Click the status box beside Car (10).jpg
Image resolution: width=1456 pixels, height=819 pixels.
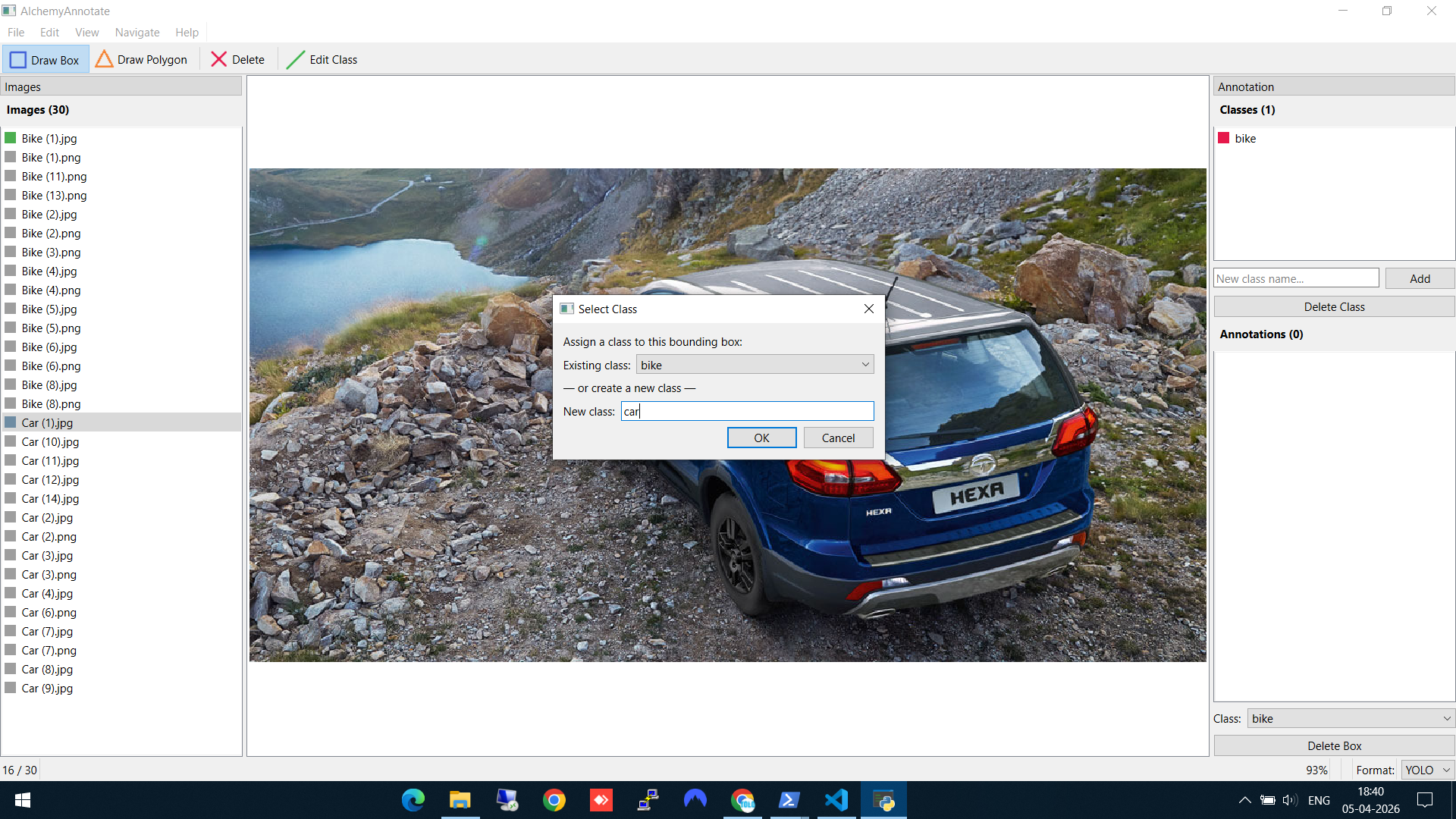click(x=11, y=441)
